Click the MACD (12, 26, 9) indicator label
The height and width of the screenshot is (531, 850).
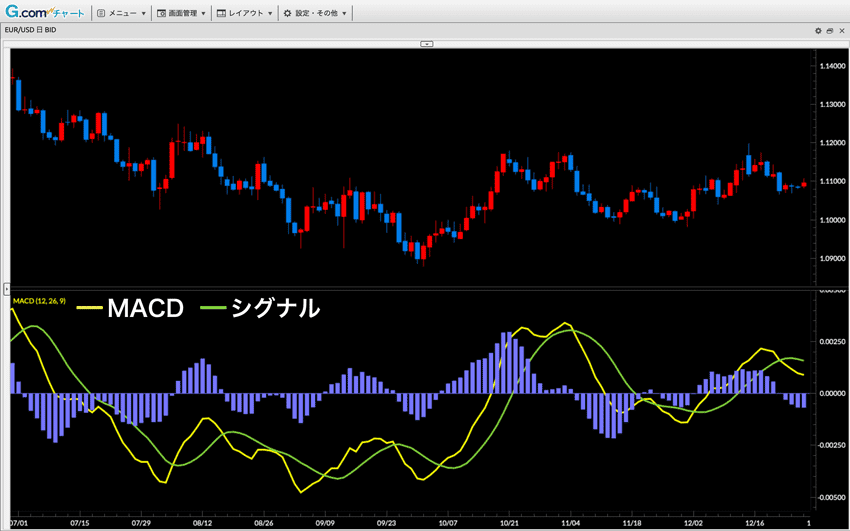[x=40, y=299]
